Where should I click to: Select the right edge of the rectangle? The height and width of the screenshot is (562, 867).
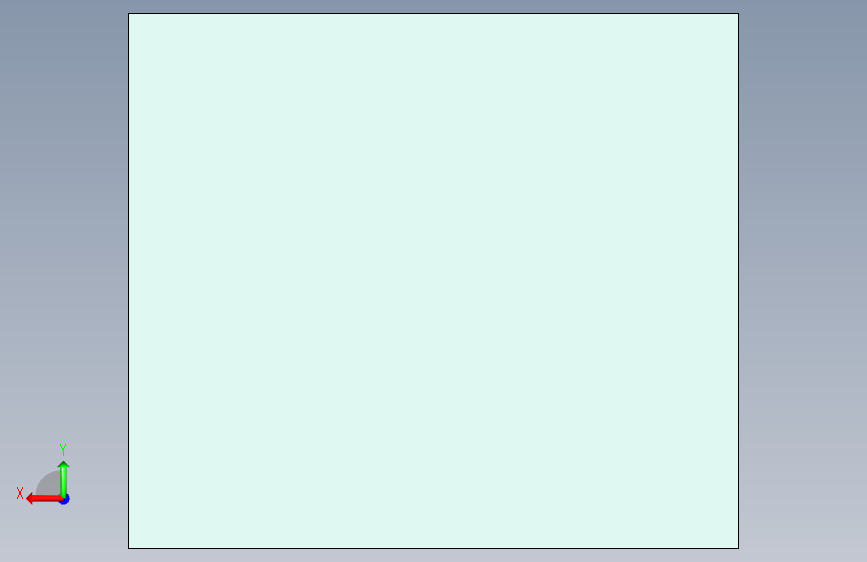click(738, 281)
